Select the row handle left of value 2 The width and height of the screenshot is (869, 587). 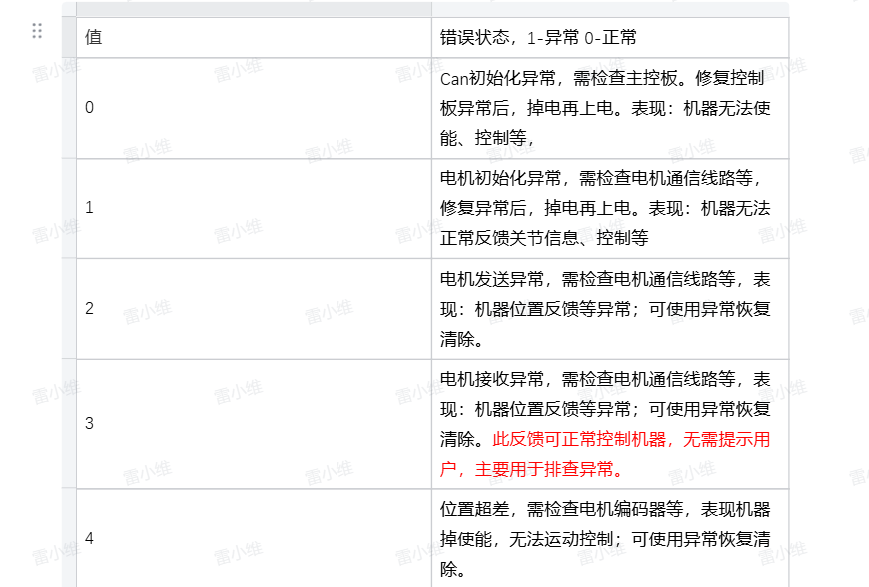(69, 308)
